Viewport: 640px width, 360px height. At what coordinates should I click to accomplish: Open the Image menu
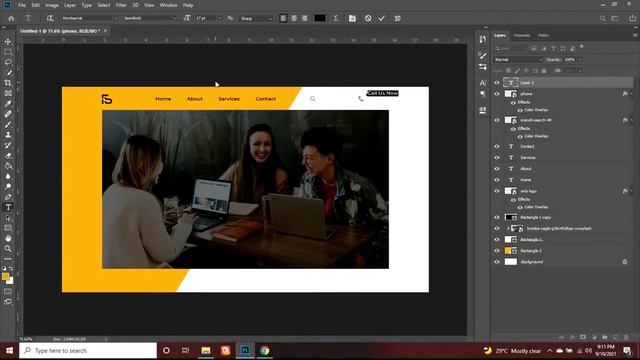[52, 5]
